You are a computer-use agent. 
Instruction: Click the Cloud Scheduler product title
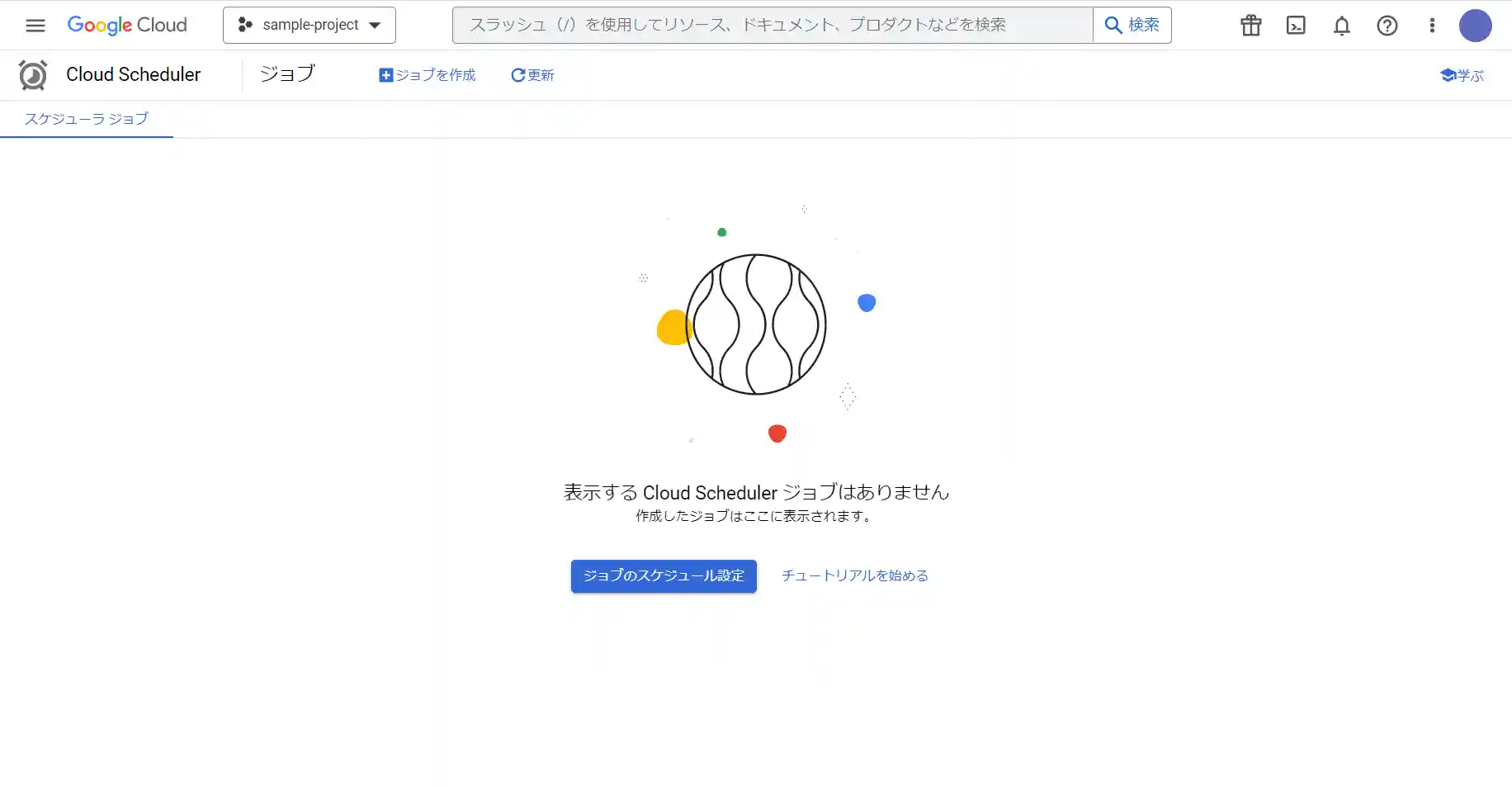tap(134, 74)
